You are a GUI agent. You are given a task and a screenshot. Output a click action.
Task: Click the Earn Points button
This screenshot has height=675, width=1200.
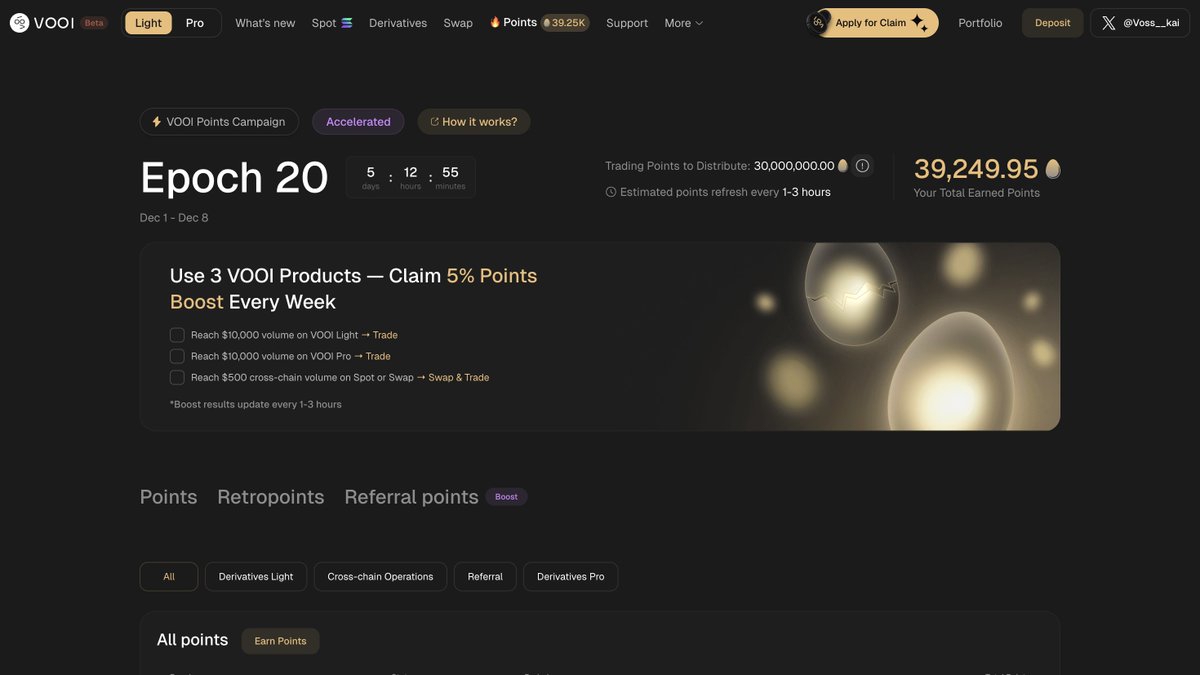(280, 641)
